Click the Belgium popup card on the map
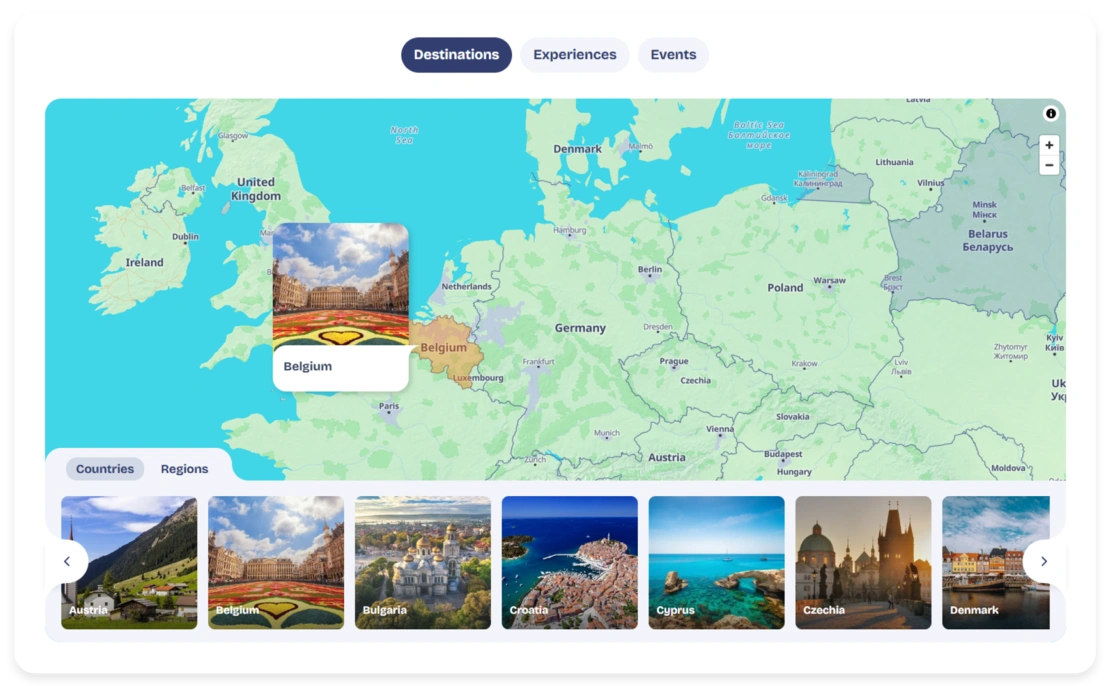This screenshot has height=686, width=1110. click(x=341, y=307)
